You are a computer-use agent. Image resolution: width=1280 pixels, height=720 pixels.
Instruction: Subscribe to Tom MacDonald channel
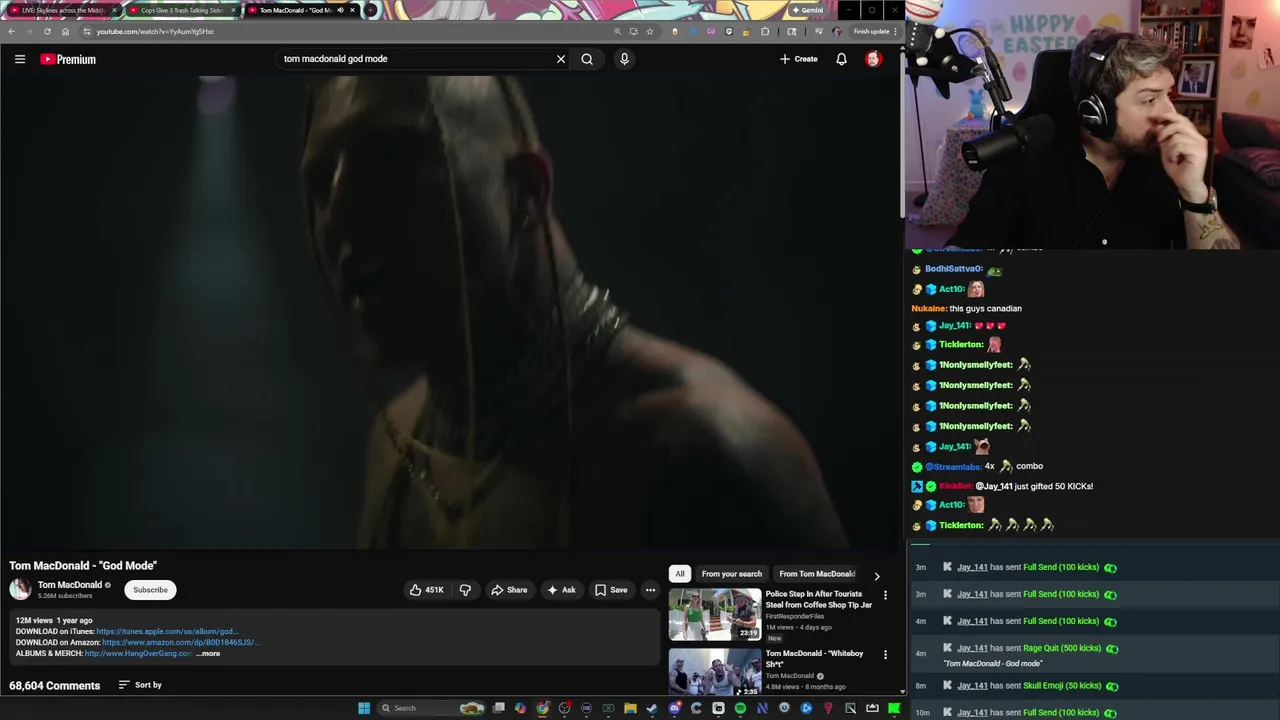point(150,590)
